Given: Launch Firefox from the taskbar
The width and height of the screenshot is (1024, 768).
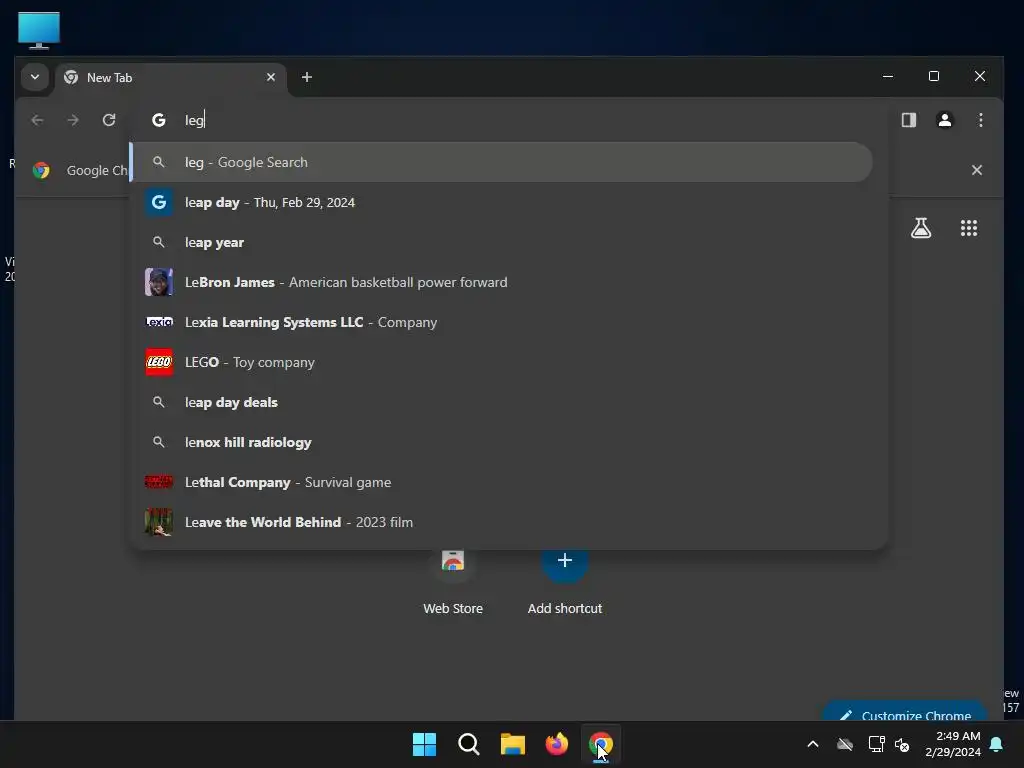Looking at the screenshot, I should 556,744.
